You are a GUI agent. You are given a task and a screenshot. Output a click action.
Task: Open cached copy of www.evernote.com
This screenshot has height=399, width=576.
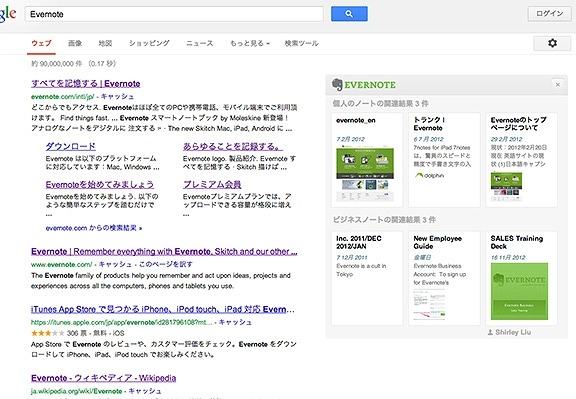(115, 264)
